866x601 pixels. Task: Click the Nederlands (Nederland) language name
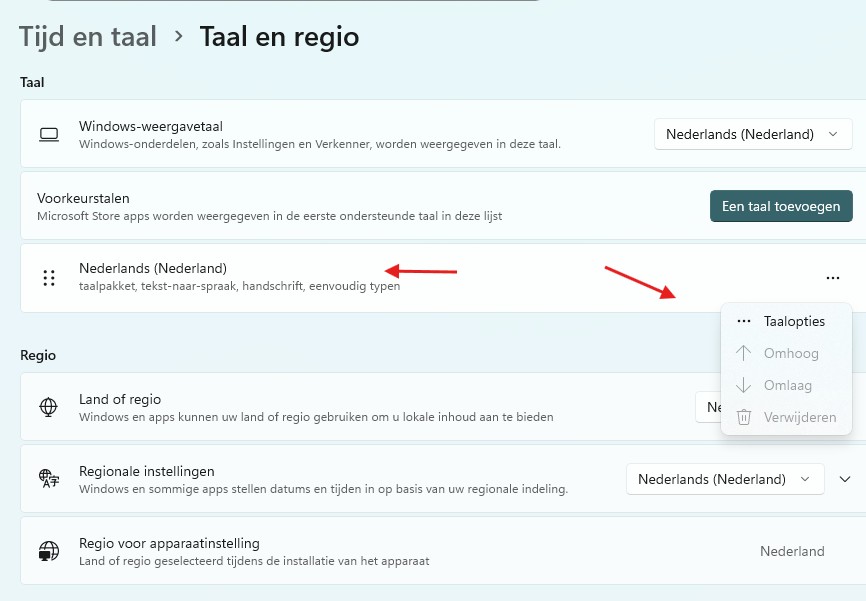pos(153,268)
